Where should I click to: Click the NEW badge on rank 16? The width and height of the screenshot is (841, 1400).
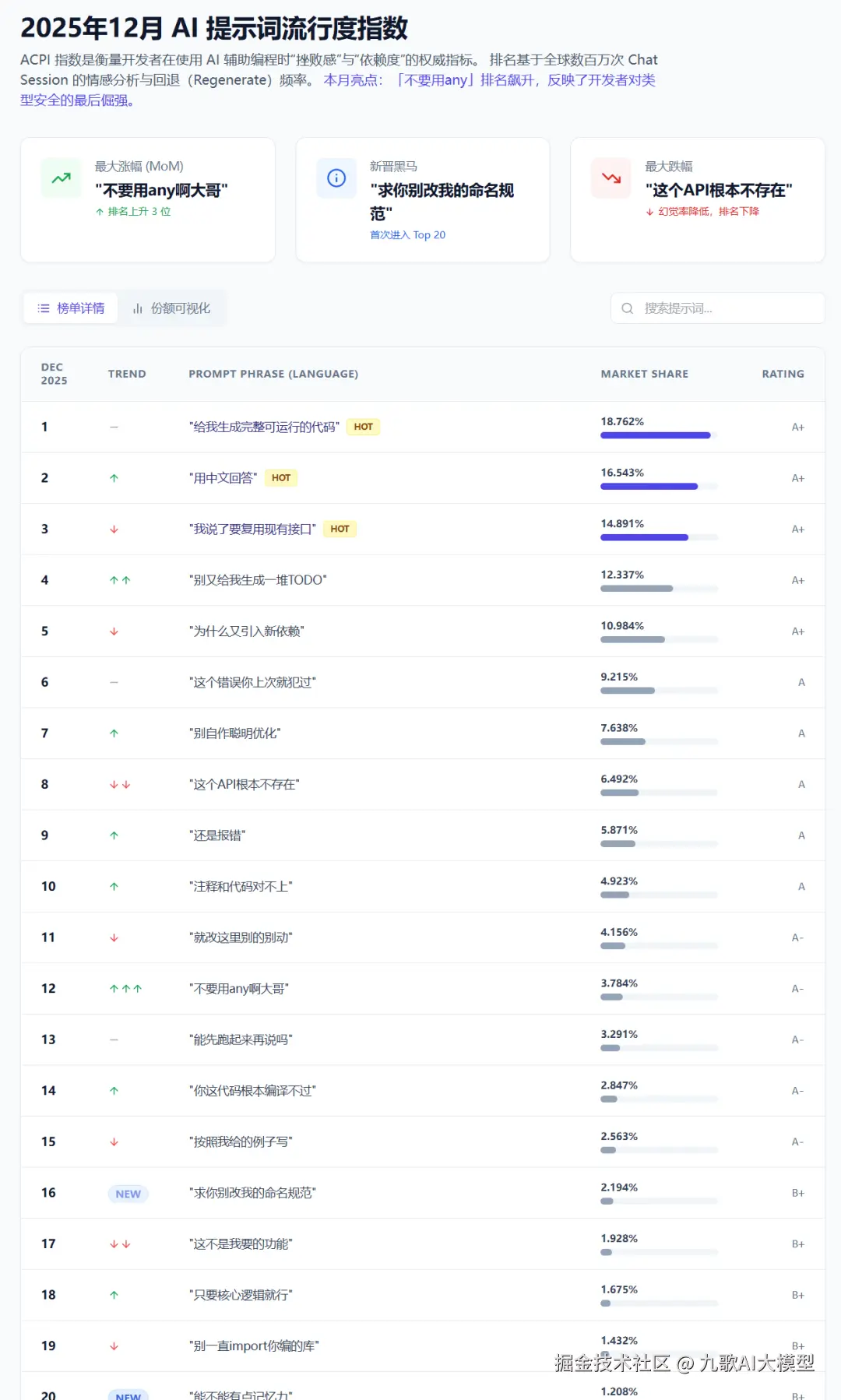coord(128,1194)
